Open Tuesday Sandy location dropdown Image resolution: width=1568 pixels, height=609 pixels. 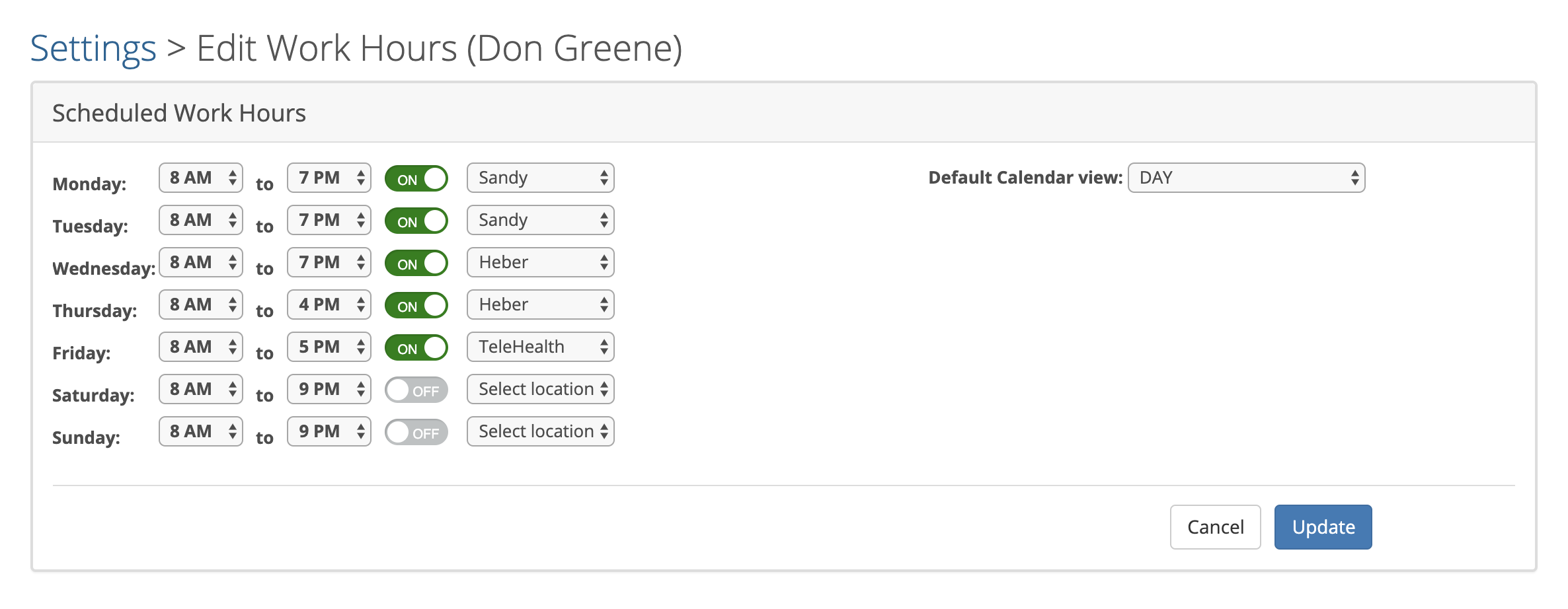(541, 220)
